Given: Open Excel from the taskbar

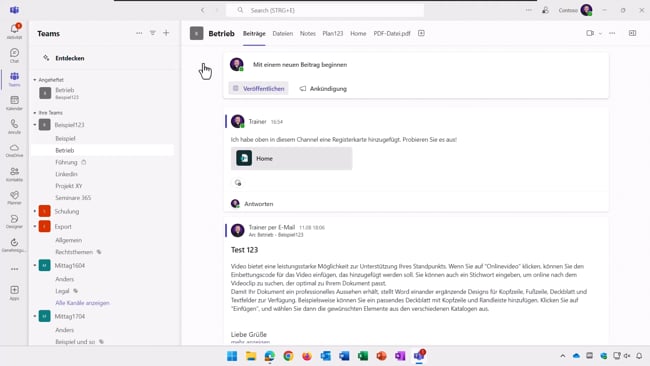Looking at the screenshot, I should (363, 356).
